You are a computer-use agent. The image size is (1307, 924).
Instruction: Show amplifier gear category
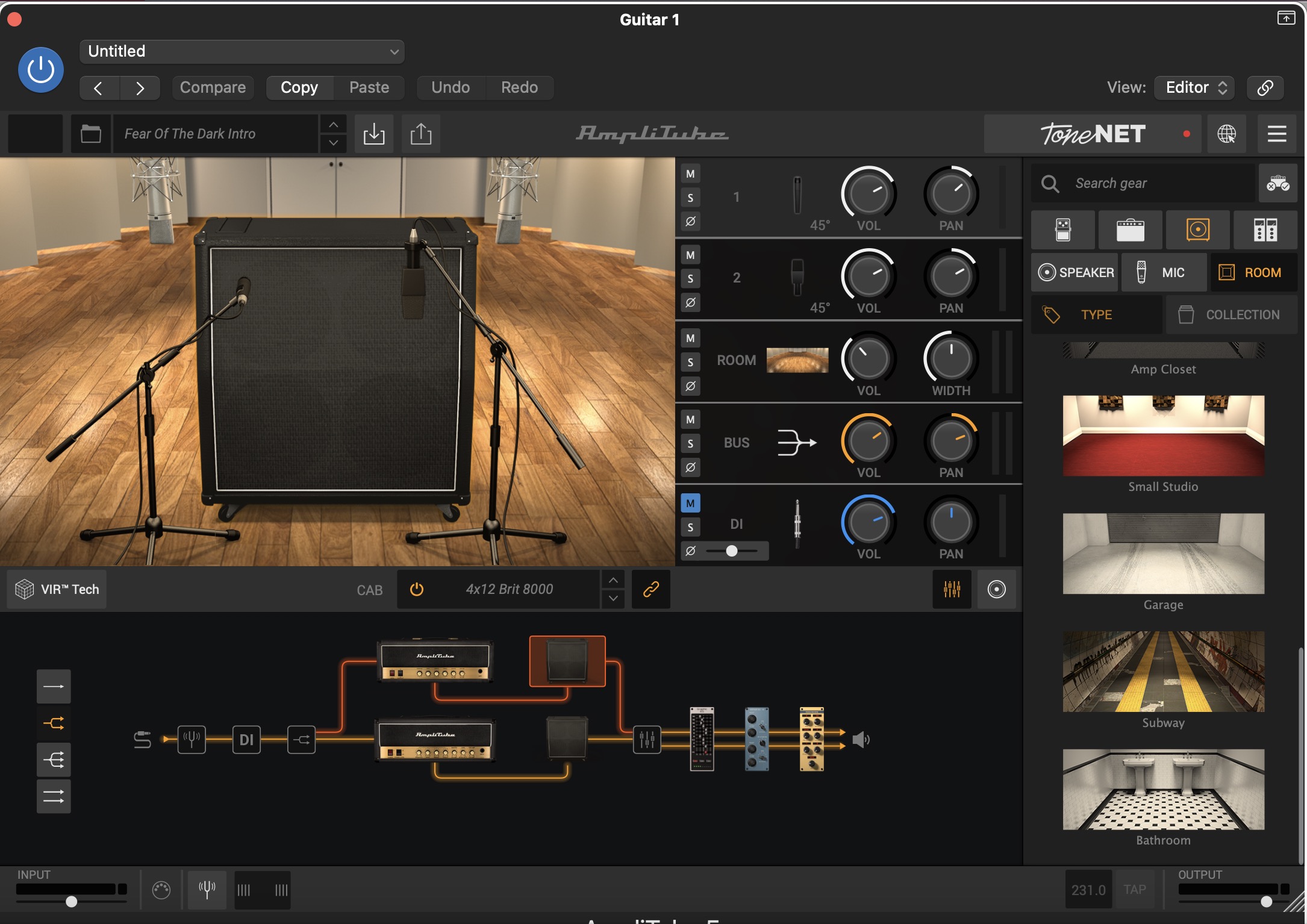pyautogui.click(x=1131, y=230)
